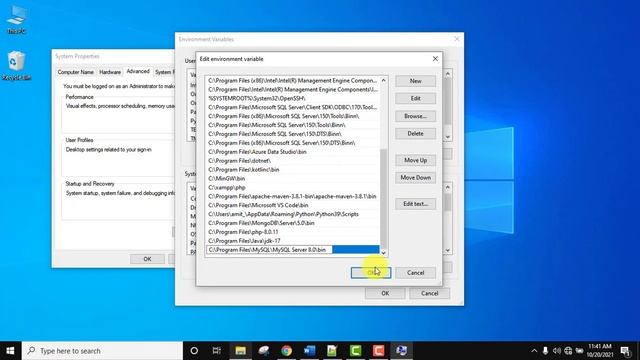Click the Edit button beside the path list
Viewport: 640px width, 360px height.
pos(415,98)
